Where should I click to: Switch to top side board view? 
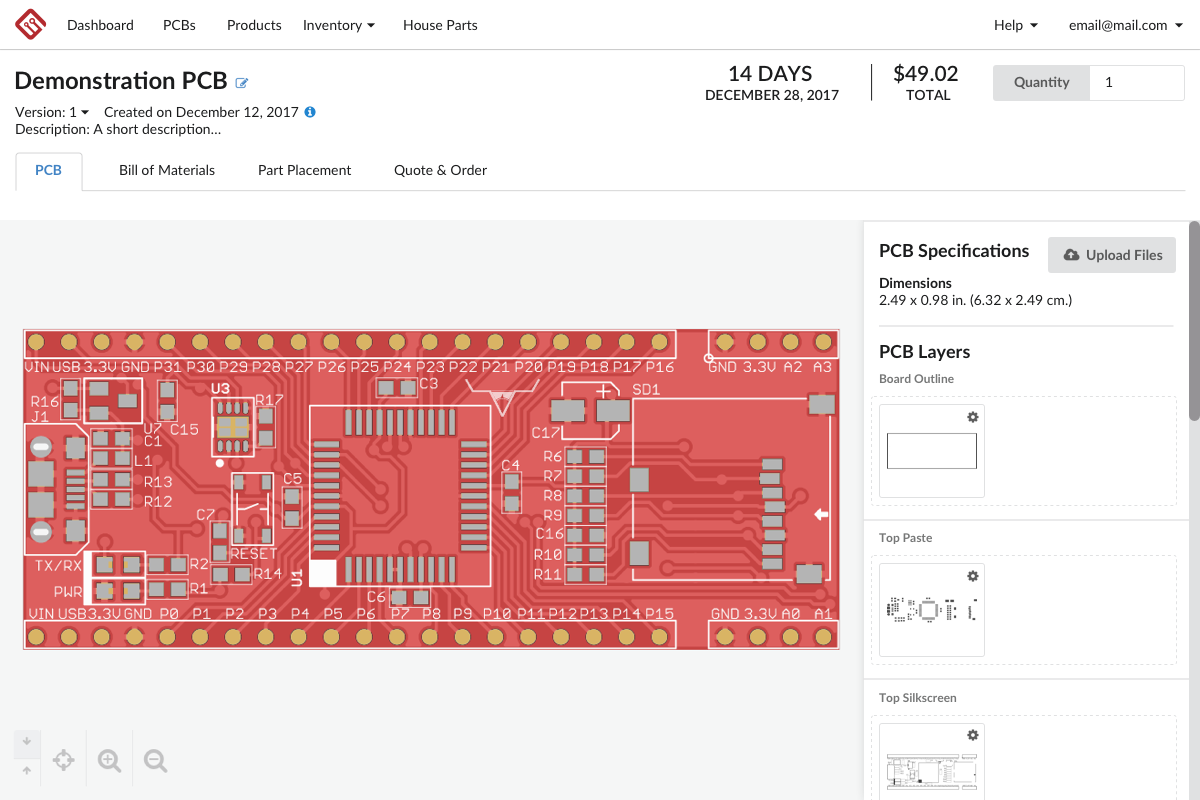coord(27,771)
